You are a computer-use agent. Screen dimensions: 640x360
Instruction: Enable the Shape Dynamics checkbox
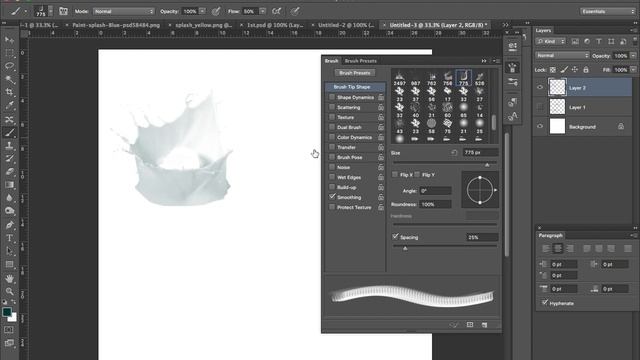pyautogui.click(x=332, y=97)
